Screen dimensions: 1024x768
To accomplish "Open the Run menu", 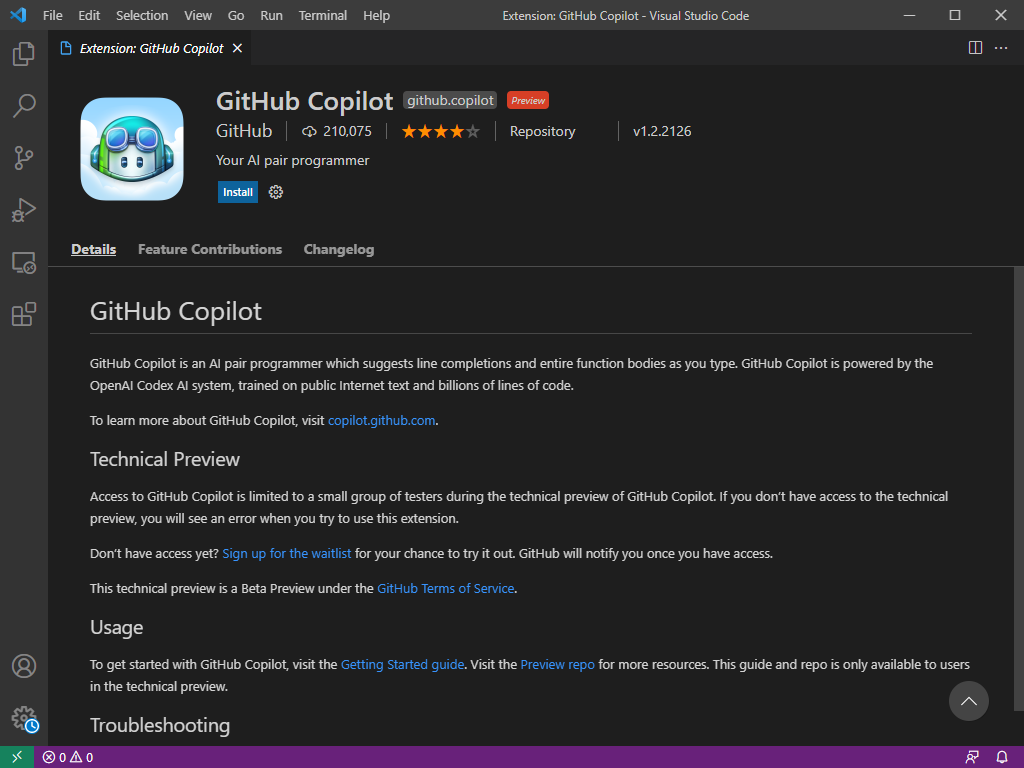I will (x=271, y=15).
